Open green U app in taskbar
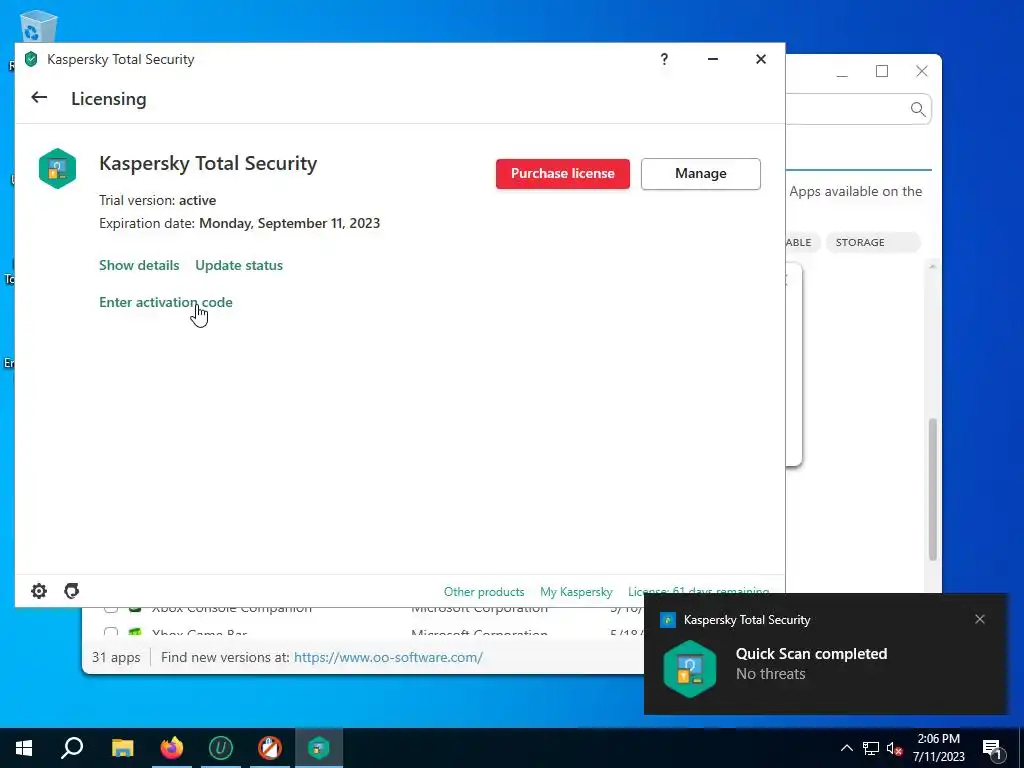This screenshot has height=768, width=1024. point(221,748)
